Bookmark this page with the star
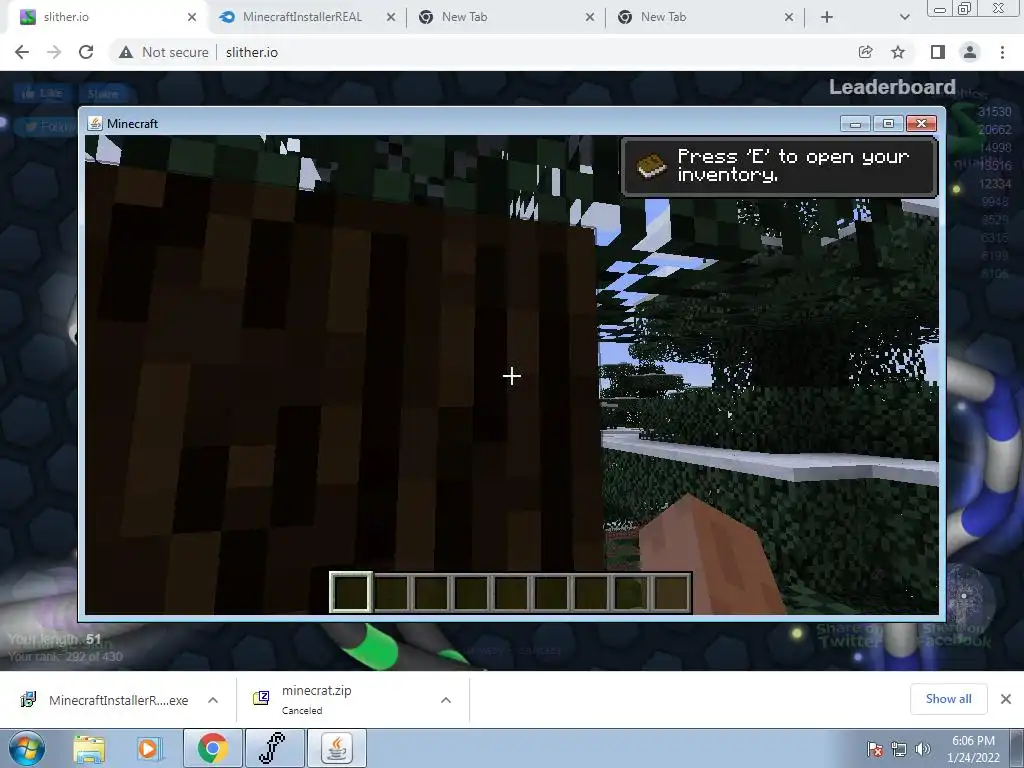 pos(898,52)
